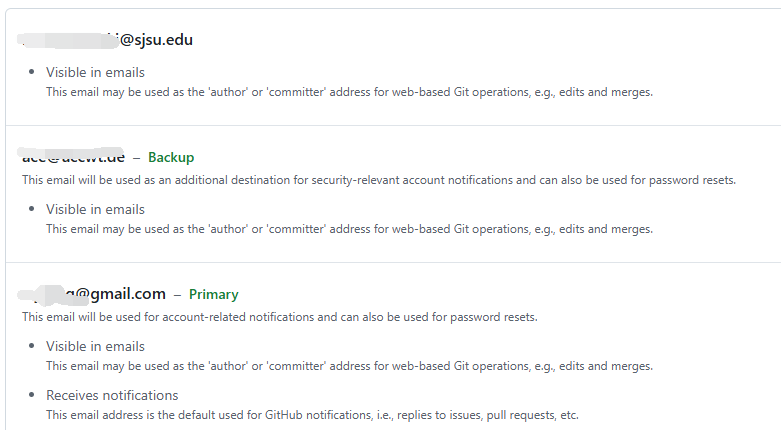Select the partially hidden backup email address
This screenshot has width=781, height=430.
(x=73, y=157)
